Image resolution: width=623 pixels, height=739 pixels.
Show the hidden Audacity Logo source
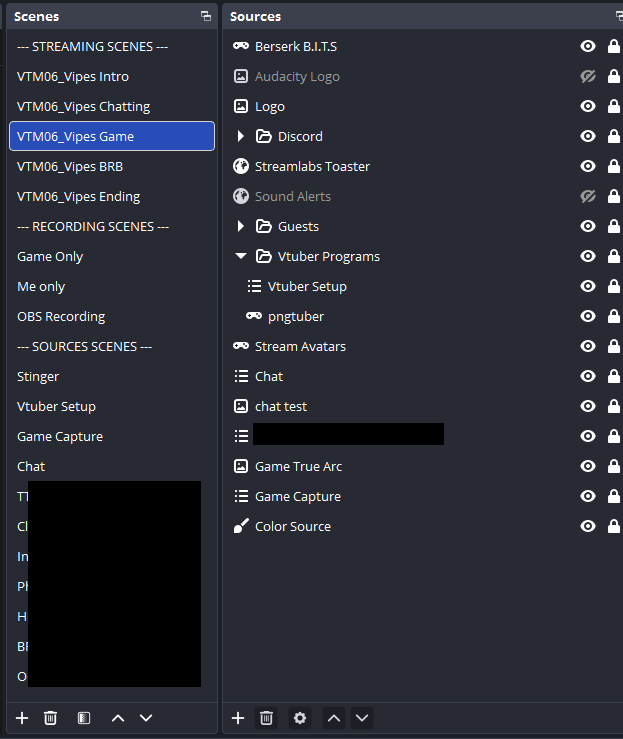coord(588,77)
